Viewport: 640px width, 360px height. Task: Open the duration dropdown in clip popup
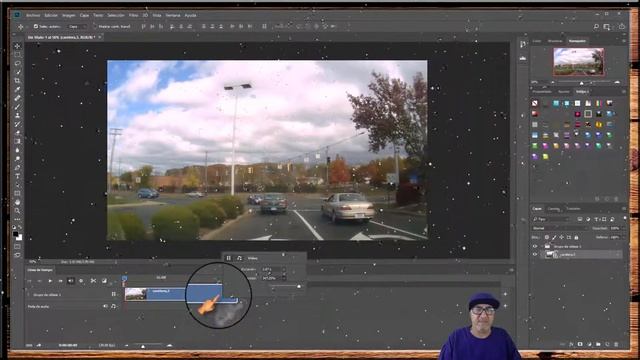coord(284,269)
